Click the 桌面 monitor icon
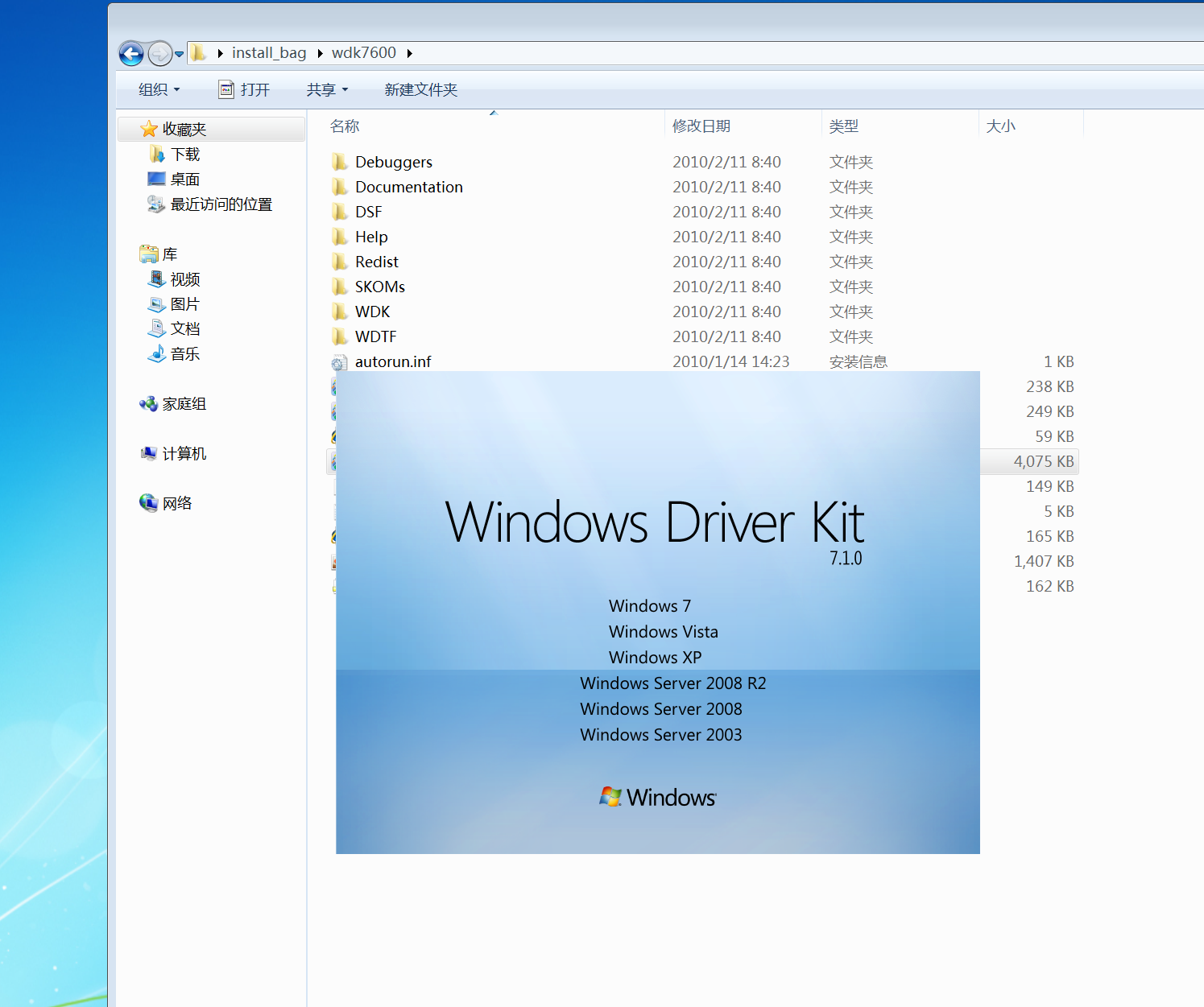Image resolution: width=1204 pixels, height=1007 pixels. pos(157,179)
